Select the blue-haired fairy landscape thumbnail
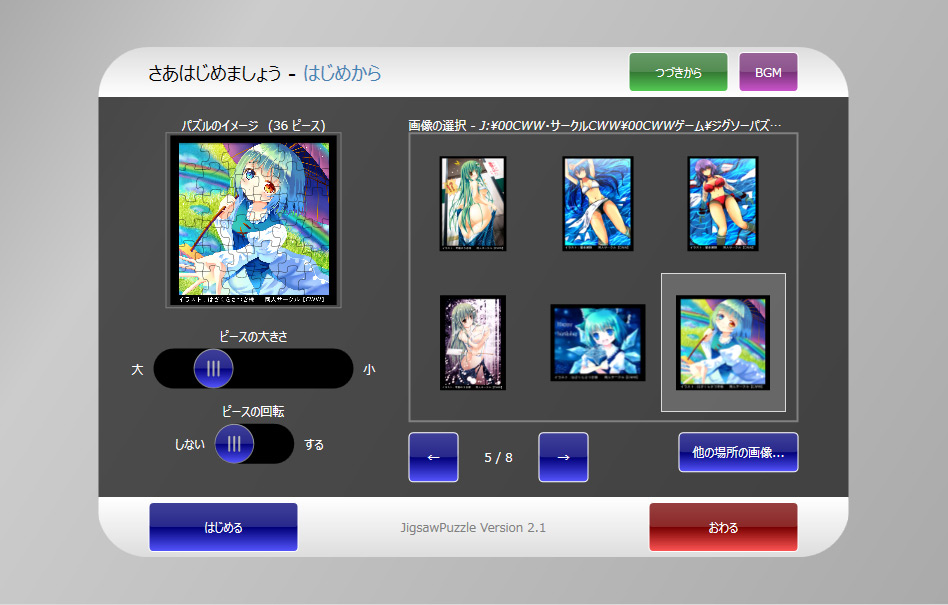This screenshot has width=948, height=605. tap(598, 342)
